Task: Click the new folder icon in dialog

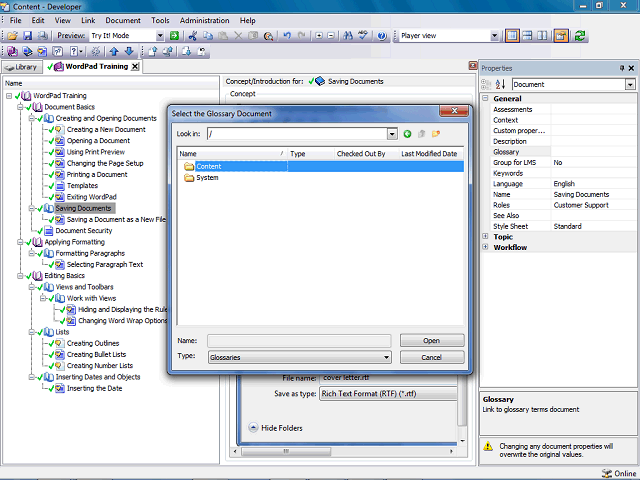Action: [436, 134]
